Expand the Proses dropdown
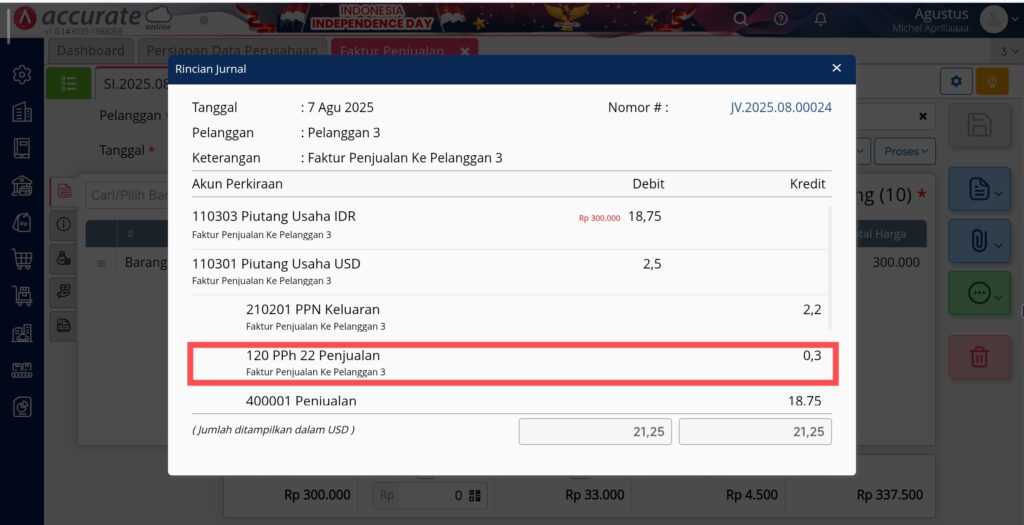The image size is (1024, 525). [x=905, y=151]
